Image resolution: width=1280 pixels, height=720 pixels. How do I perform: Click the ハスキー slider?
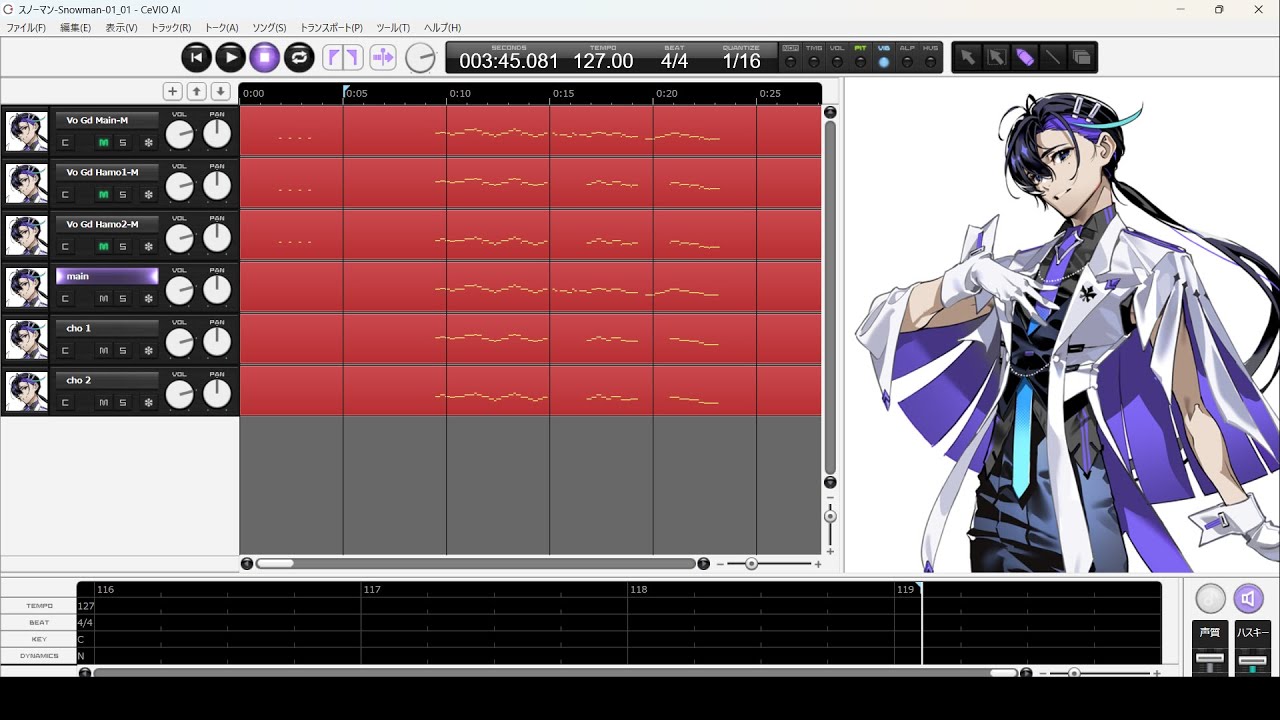coord(1252,660)
